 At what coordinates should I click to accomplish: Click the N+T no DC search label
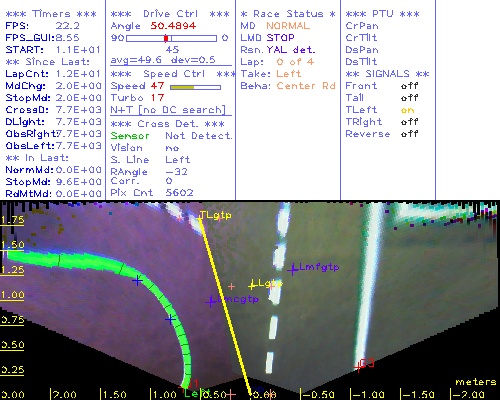point(168,110)
